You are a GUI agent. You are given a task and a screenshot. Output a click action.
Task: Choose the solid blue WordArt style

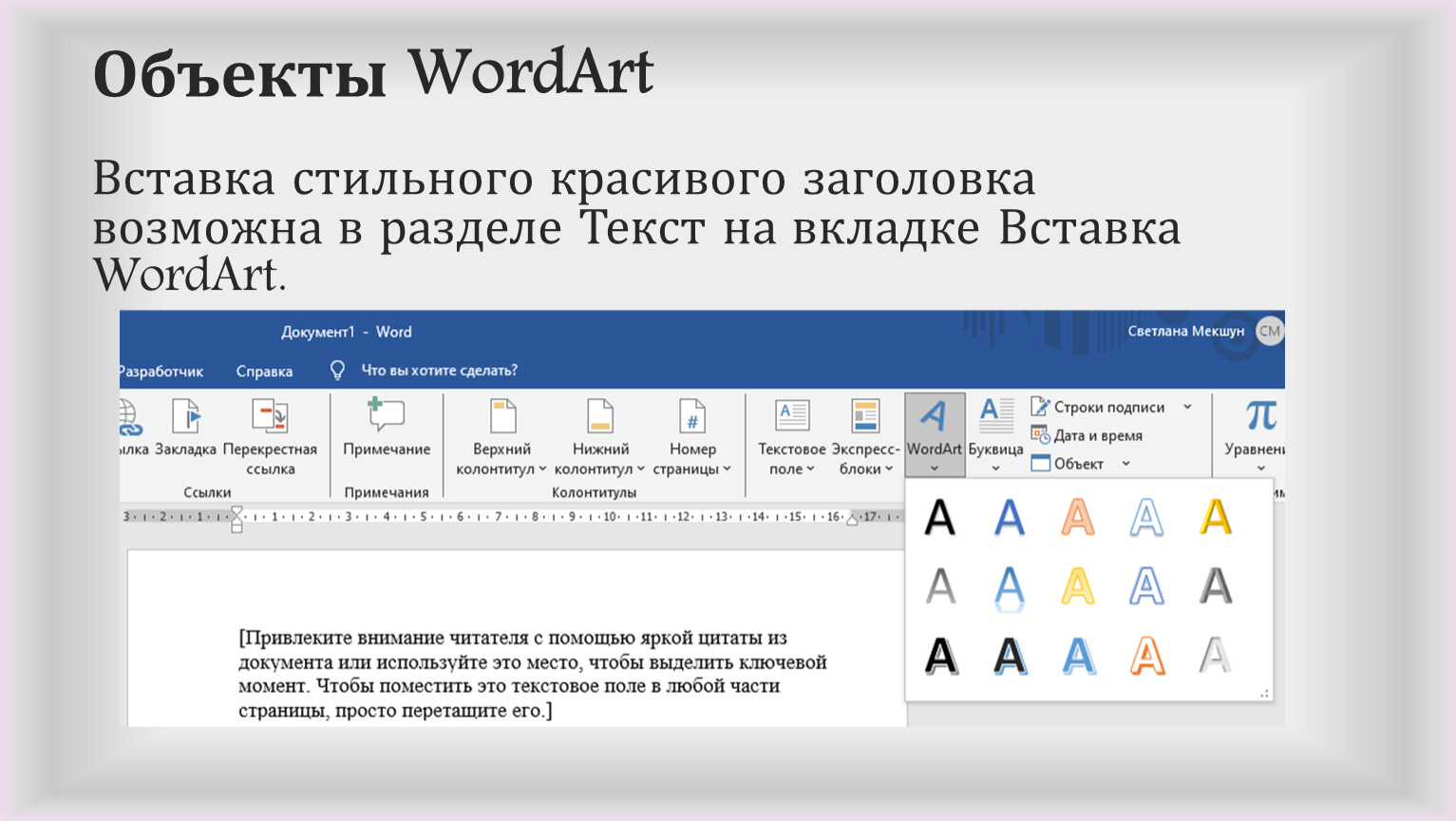[1009, 518]
